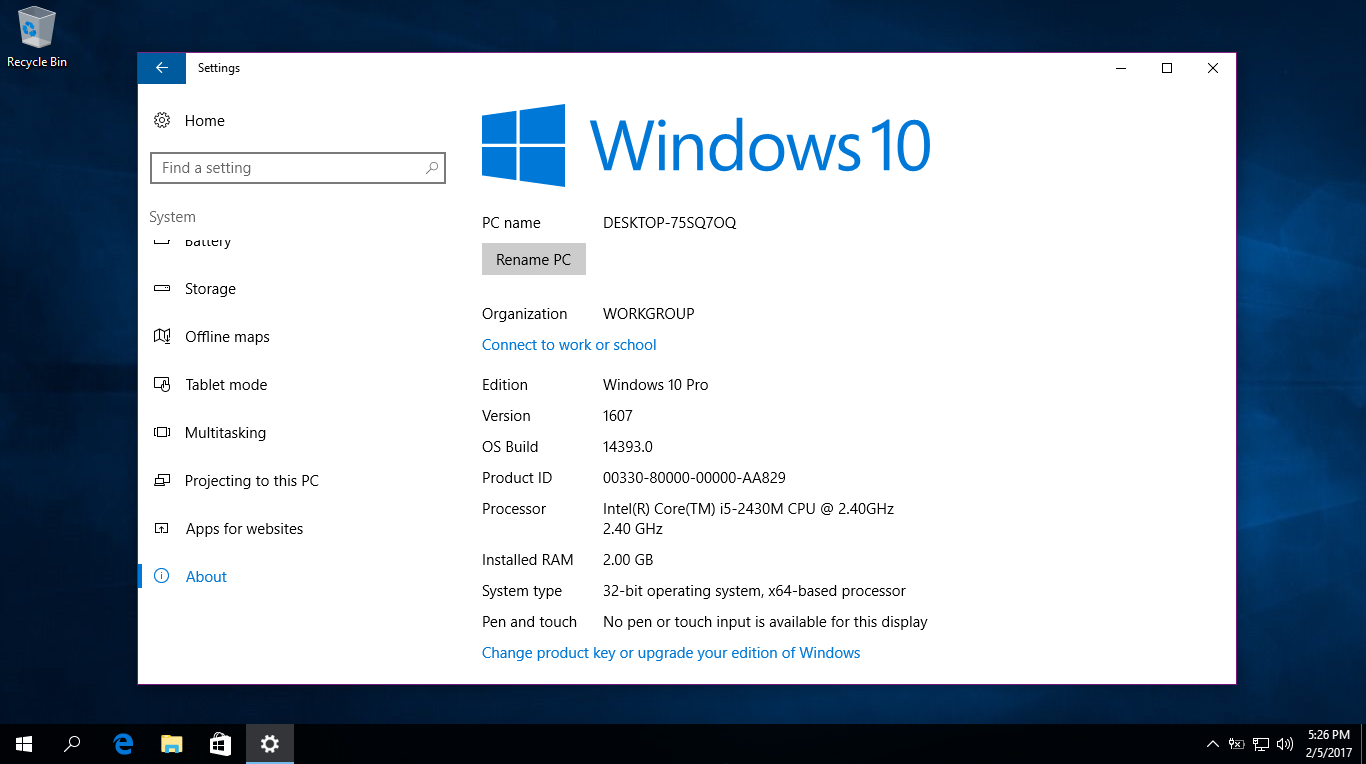The height and width of the screenshot is (764, 1366).
Task: Click the Multitasking icon
Action: tap(162, 433)
